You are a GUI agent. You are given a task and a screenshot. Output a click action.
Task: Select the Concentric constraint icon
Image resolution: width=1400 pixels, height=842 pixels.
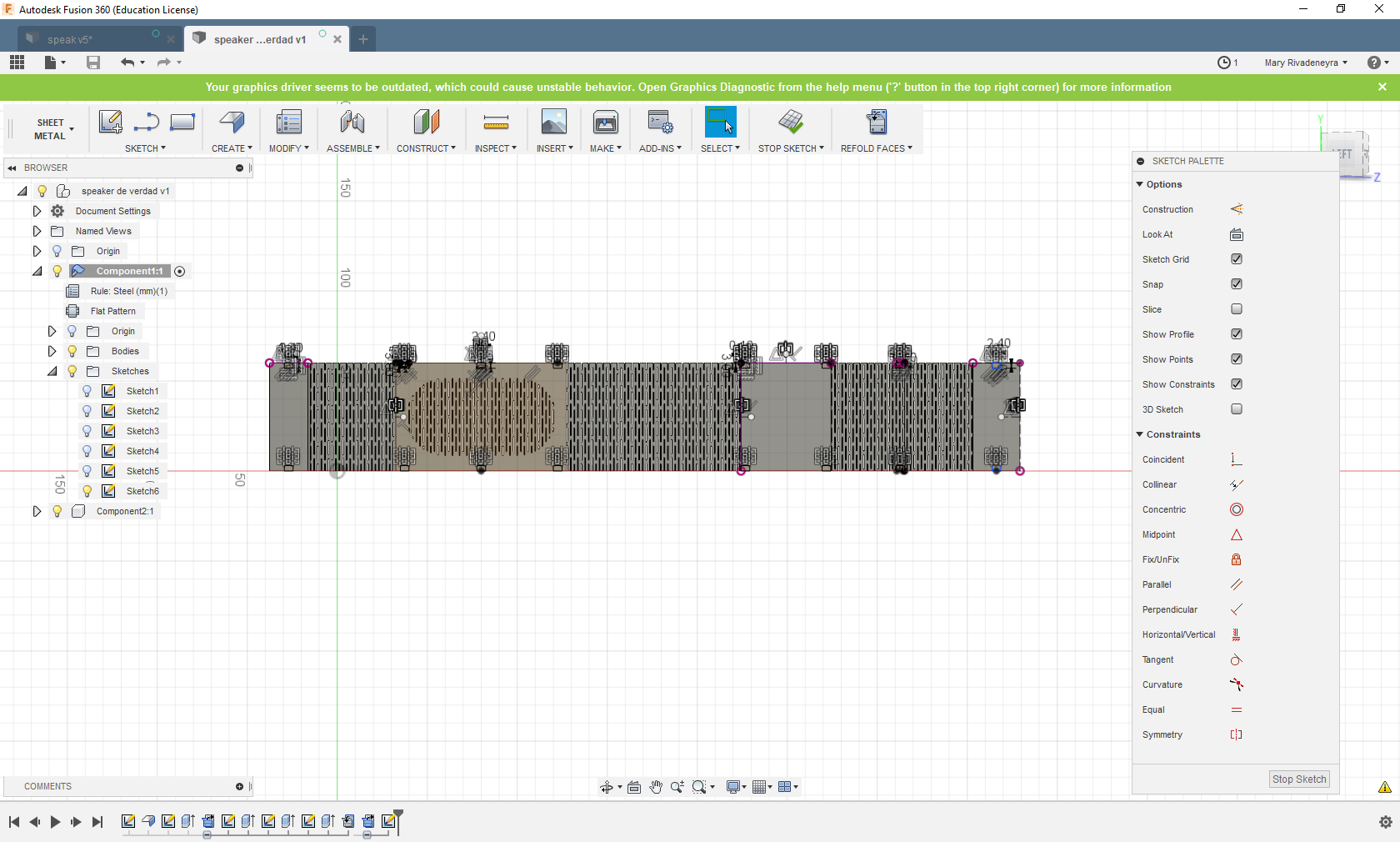click(x=1236, y=509)
